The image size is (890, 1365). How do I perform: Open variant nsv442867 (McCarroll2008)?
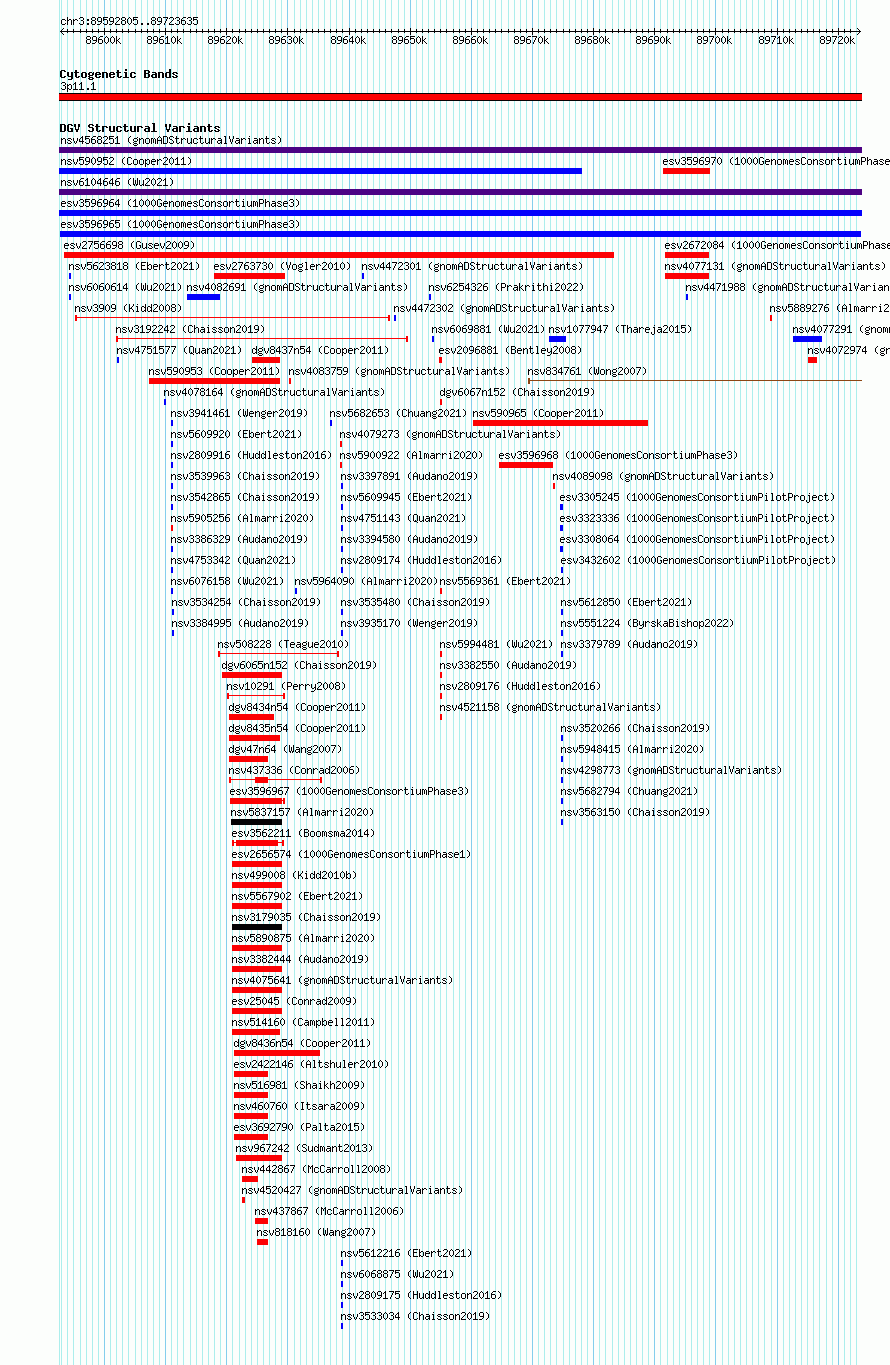[317, 1169]
